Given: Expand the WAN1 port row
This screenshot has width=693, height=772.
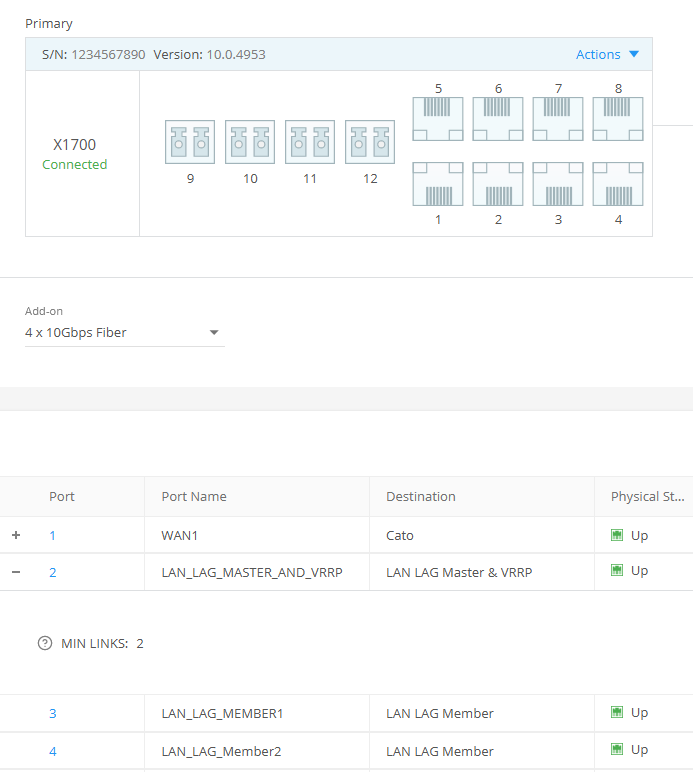Looking at the screenshot, I should click(15, 535).
